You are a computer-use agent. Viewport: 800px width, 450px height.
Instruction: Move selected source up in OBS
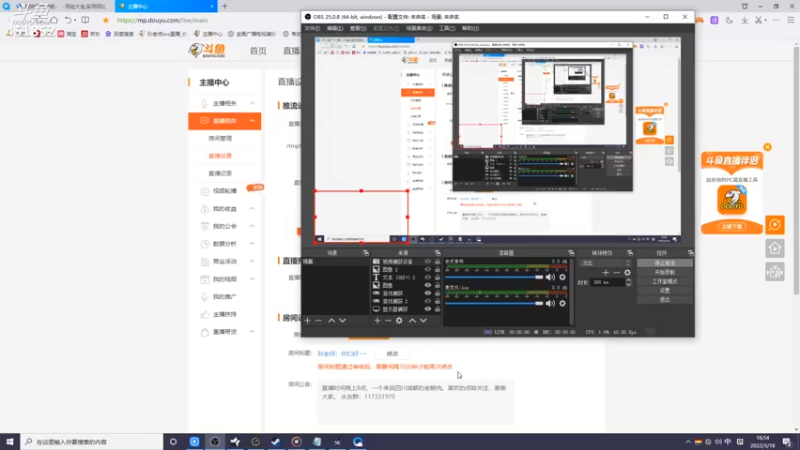coord(412,320)
